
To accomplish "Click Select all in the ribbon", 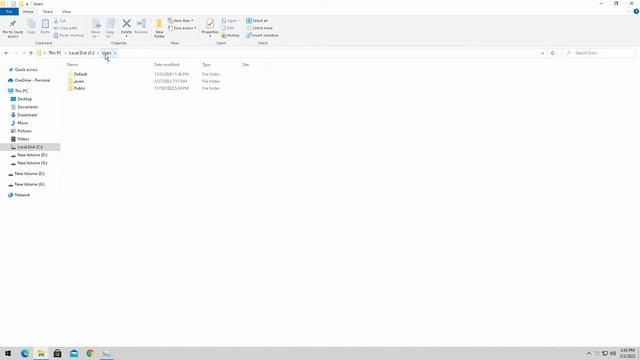I will 257,20.
